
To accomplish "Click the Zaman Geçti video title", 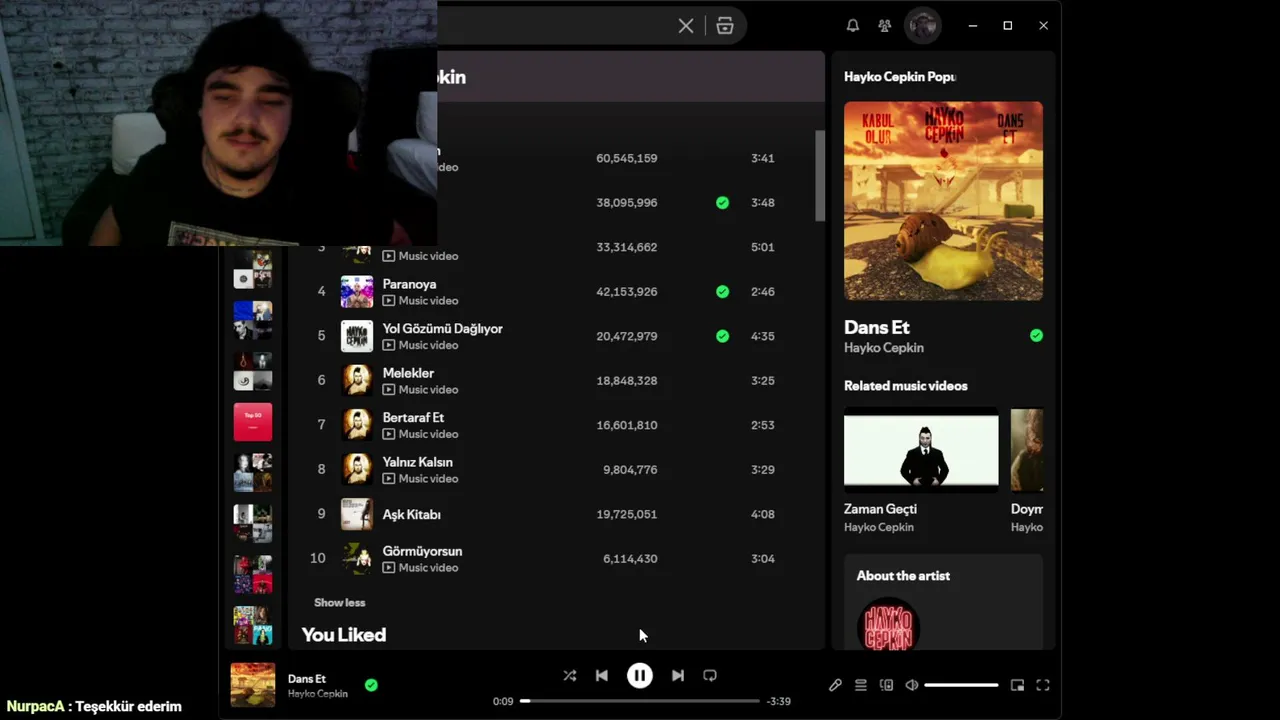I will (880, 509).
